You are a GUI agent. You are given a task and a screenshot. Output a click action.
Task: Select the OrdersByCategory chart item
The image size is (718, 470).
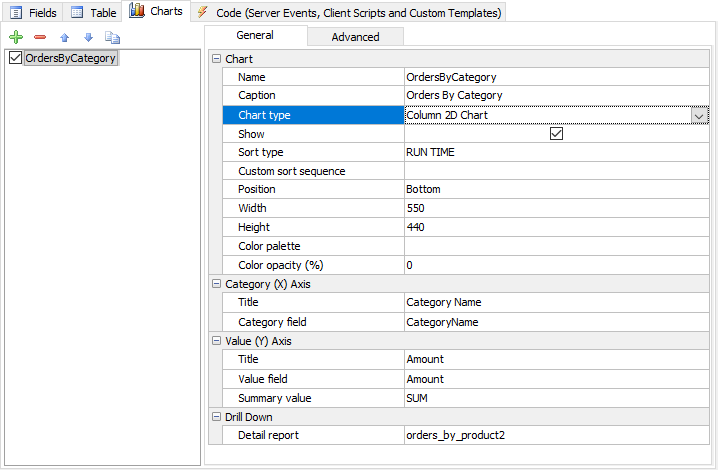70,58
